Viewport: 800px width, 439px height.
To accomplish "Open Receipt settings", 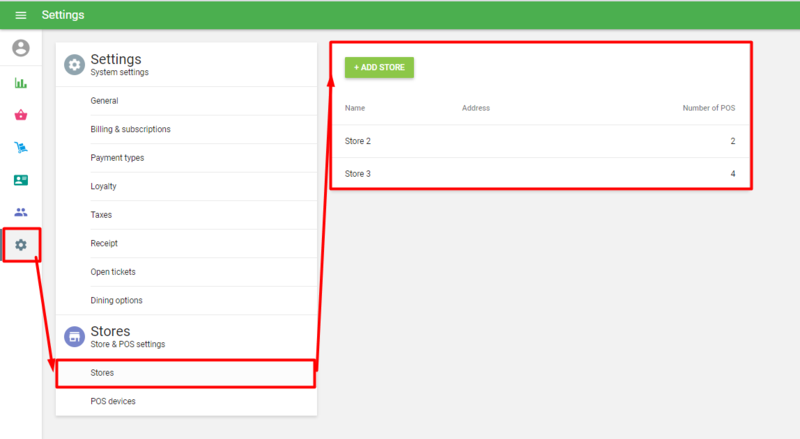I will click(x=104, y=243).
